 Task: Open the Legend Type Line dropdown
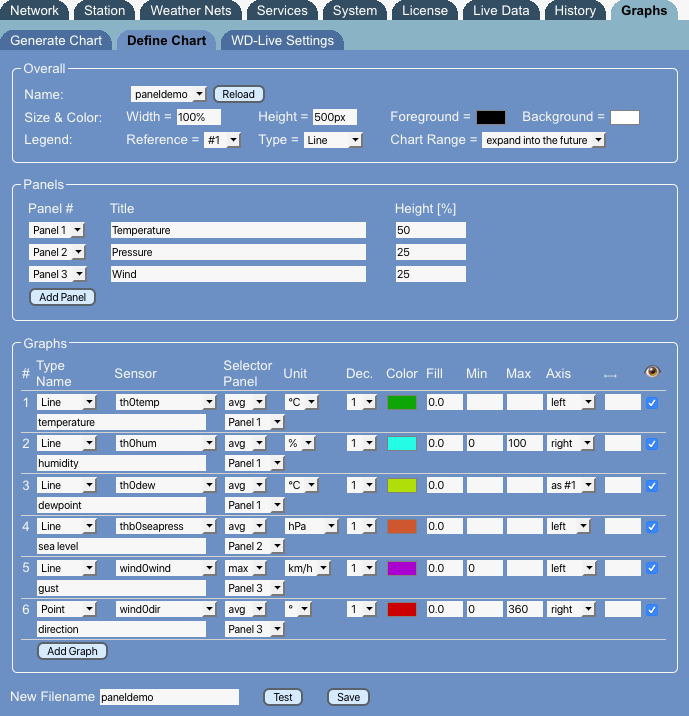[333, 140]
